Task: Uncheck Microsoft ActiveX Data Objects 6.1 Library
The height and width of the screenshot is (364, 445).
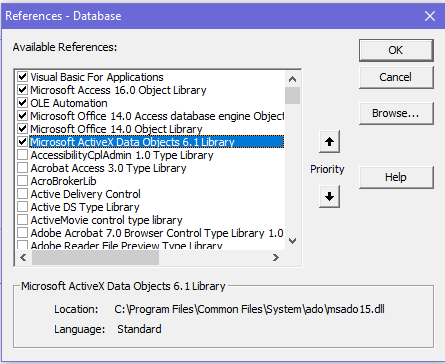Action: pyautogui.click(x=22, y=142)
